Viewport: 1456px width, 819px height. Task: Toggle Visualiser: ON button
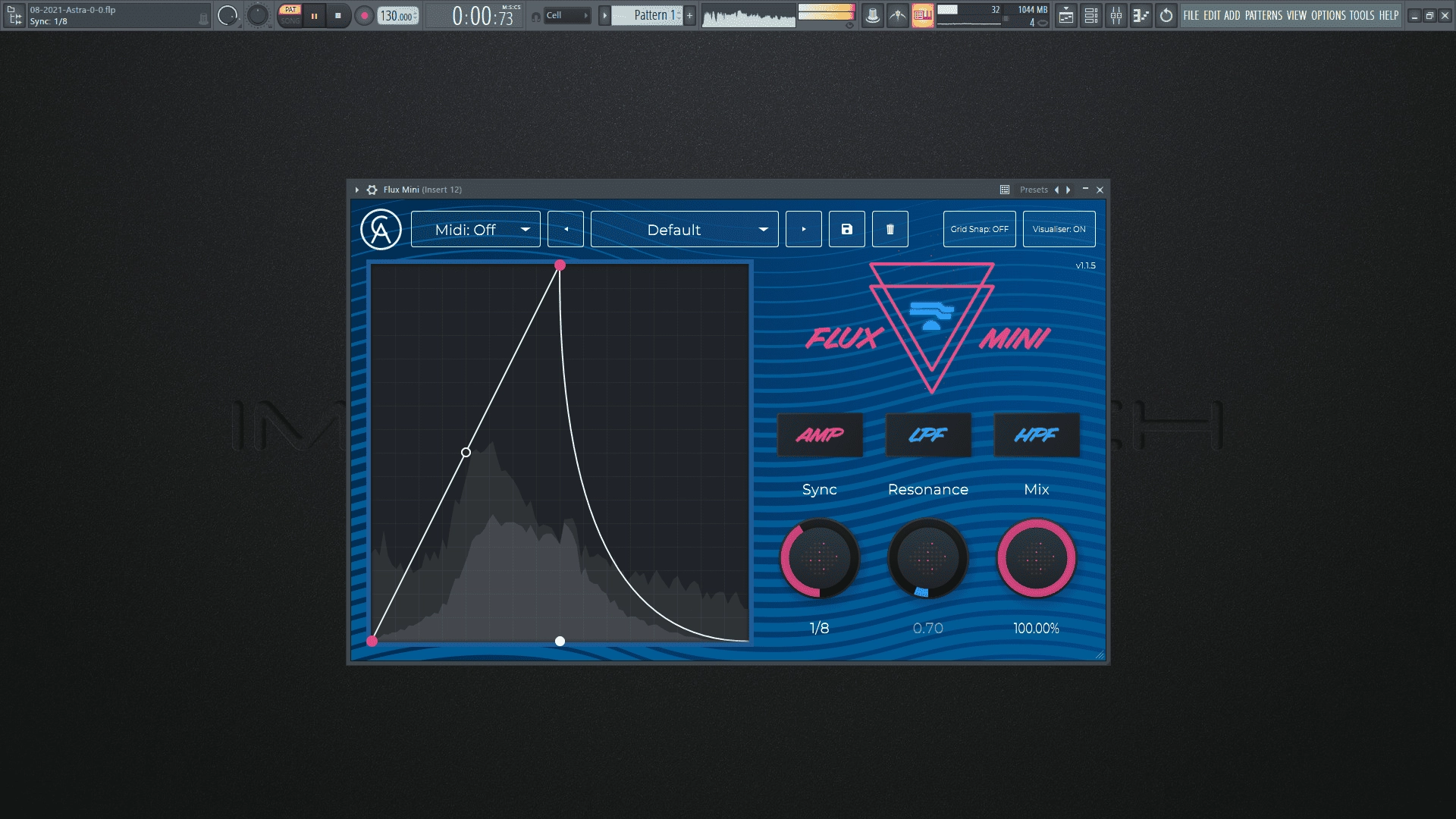pos(1059,229)
